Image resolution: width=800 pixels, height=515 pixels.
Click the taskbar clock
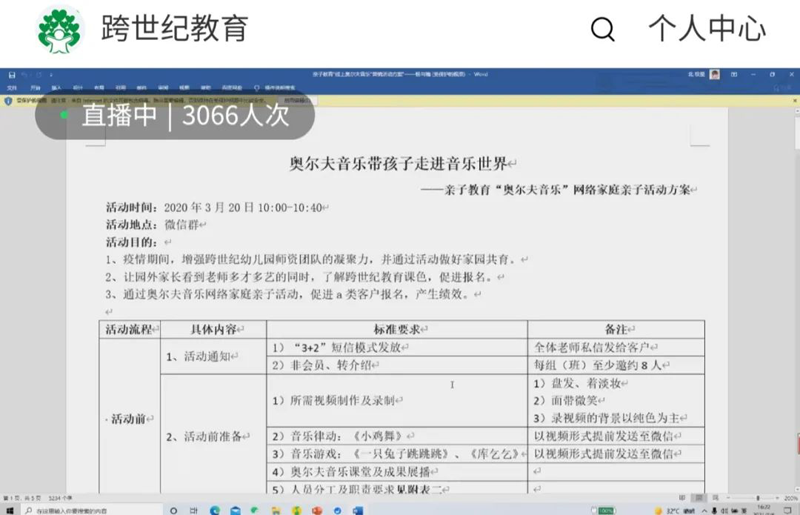point(764,510)
